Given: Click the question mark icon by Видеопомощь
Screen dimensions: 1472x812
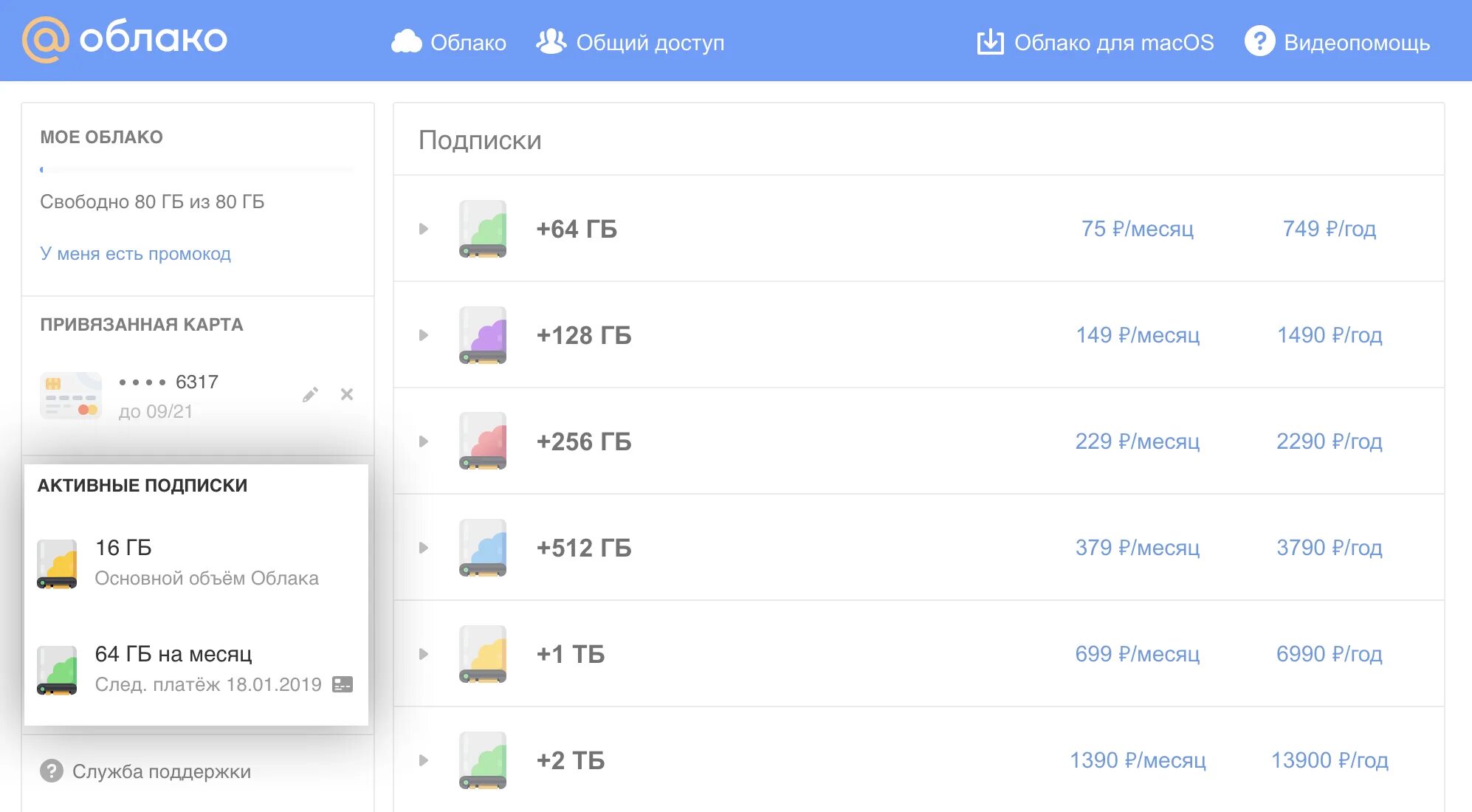Looking at the screenshot, I should 1259,41.
